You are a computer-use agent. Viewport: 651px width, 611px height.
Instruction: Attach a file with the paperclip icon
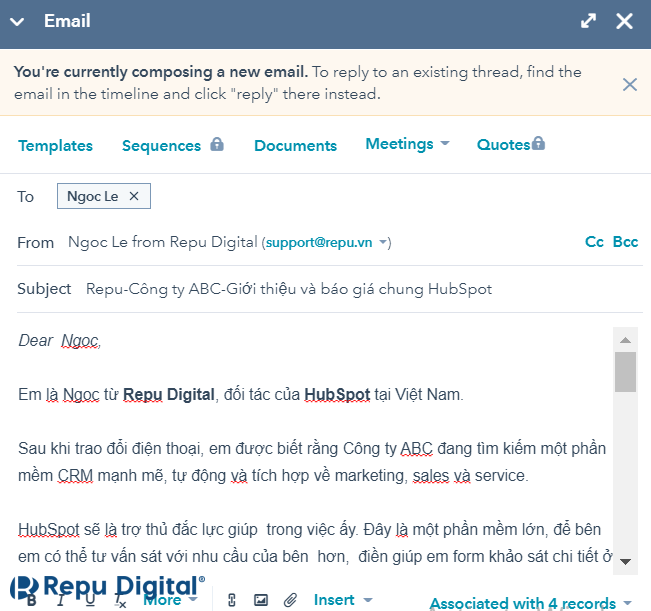290,600
